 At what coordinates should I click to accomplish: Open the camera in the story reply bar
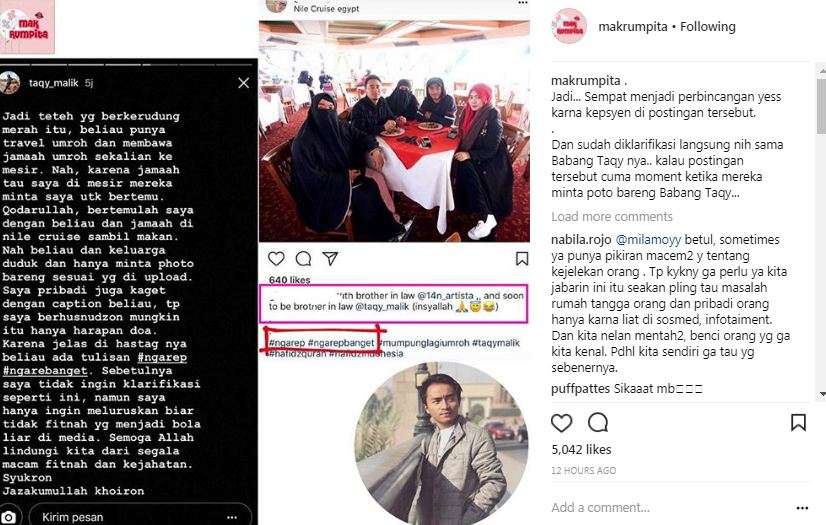click(x=8, y=517)
